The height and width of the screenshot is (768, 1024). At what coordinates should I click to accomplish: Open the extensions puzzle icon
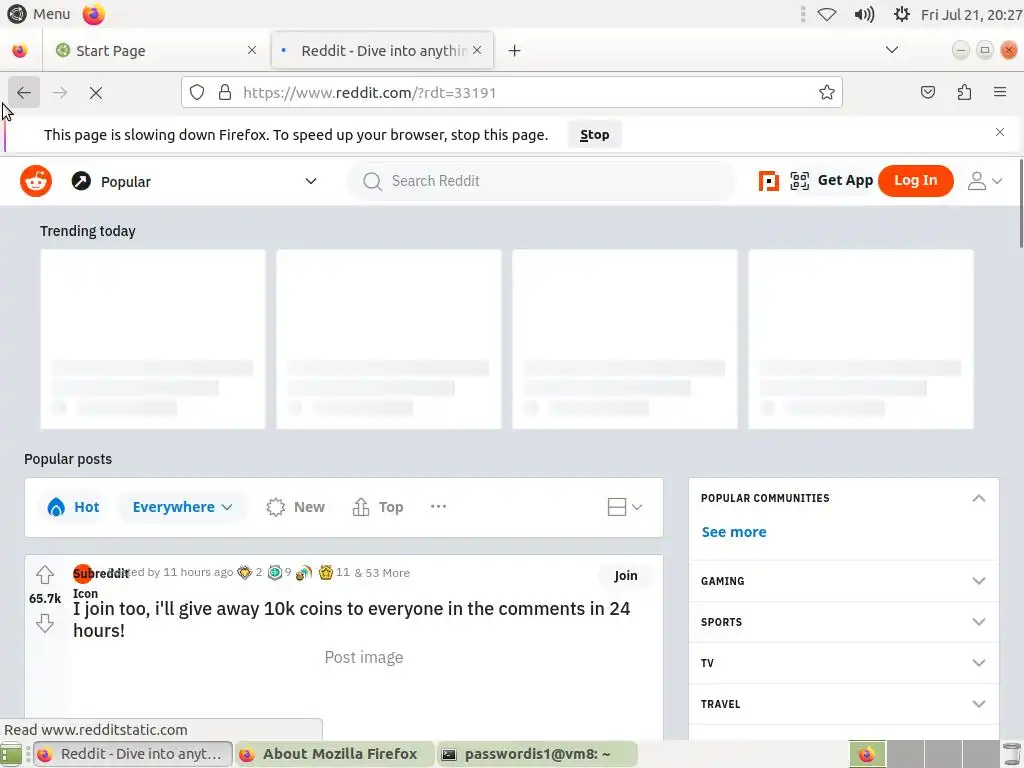964,92
